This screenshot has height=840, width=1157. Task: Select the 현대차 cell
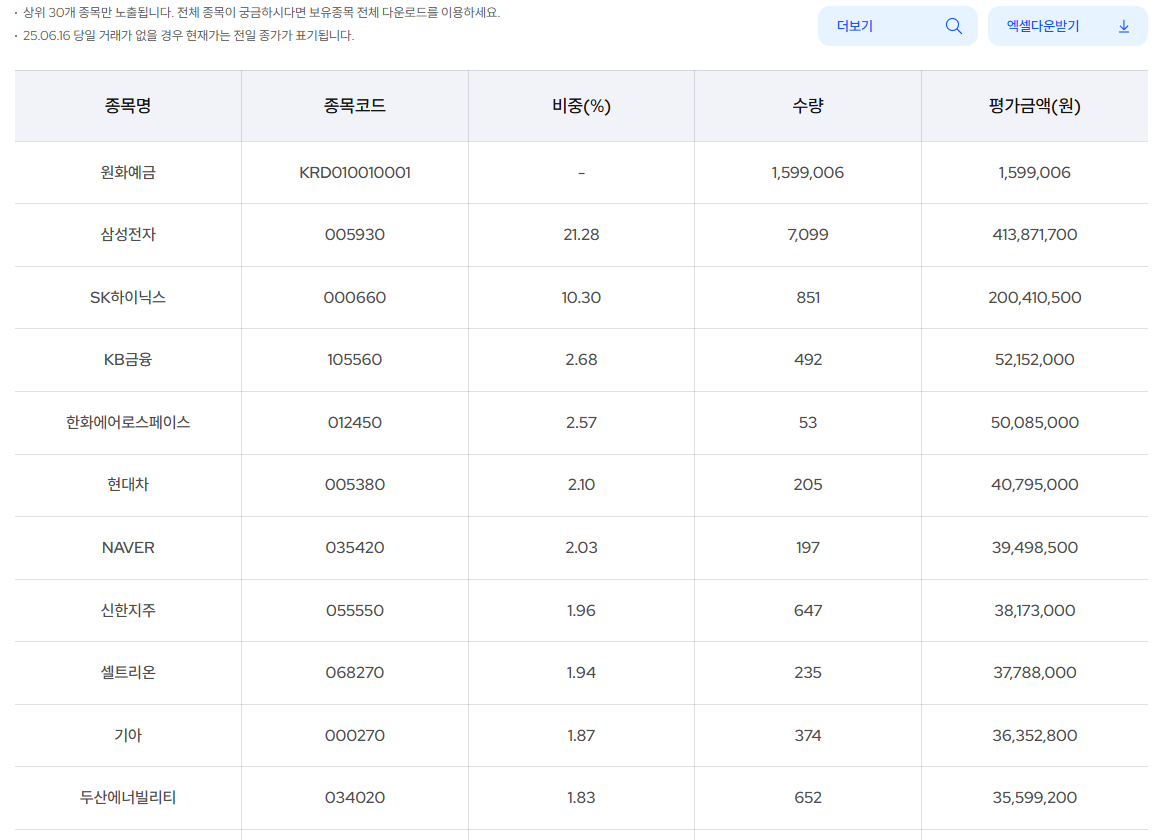128,484
